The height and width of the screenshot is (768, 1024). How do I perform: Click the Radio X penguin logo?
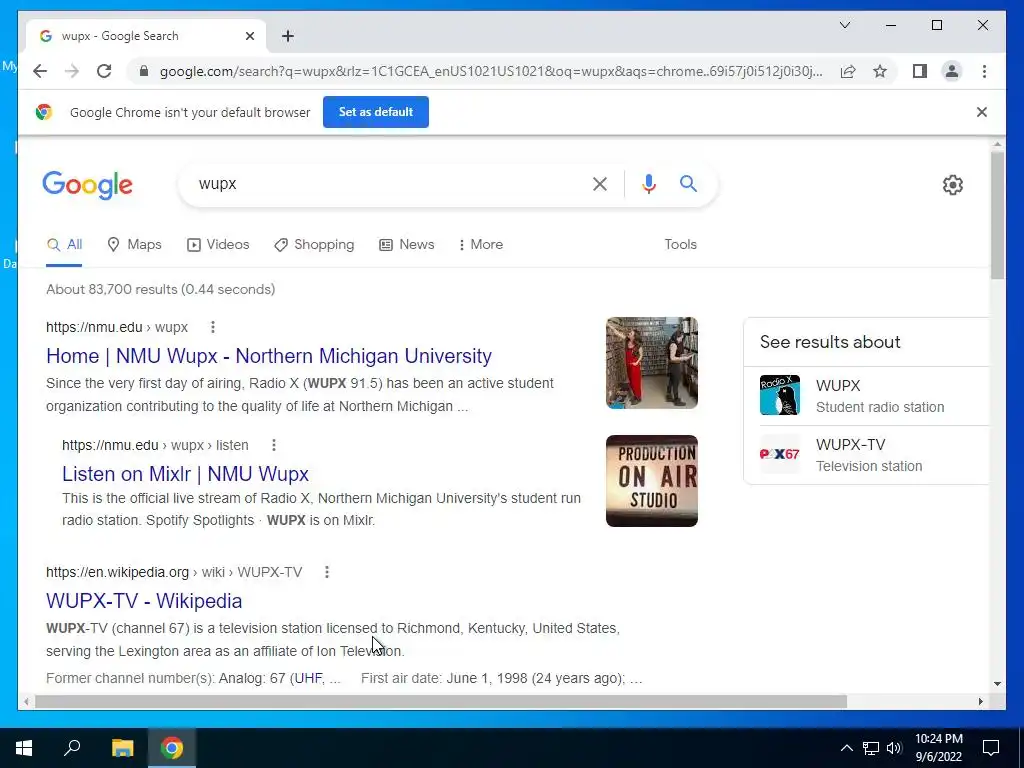click(x=780, y=395)
